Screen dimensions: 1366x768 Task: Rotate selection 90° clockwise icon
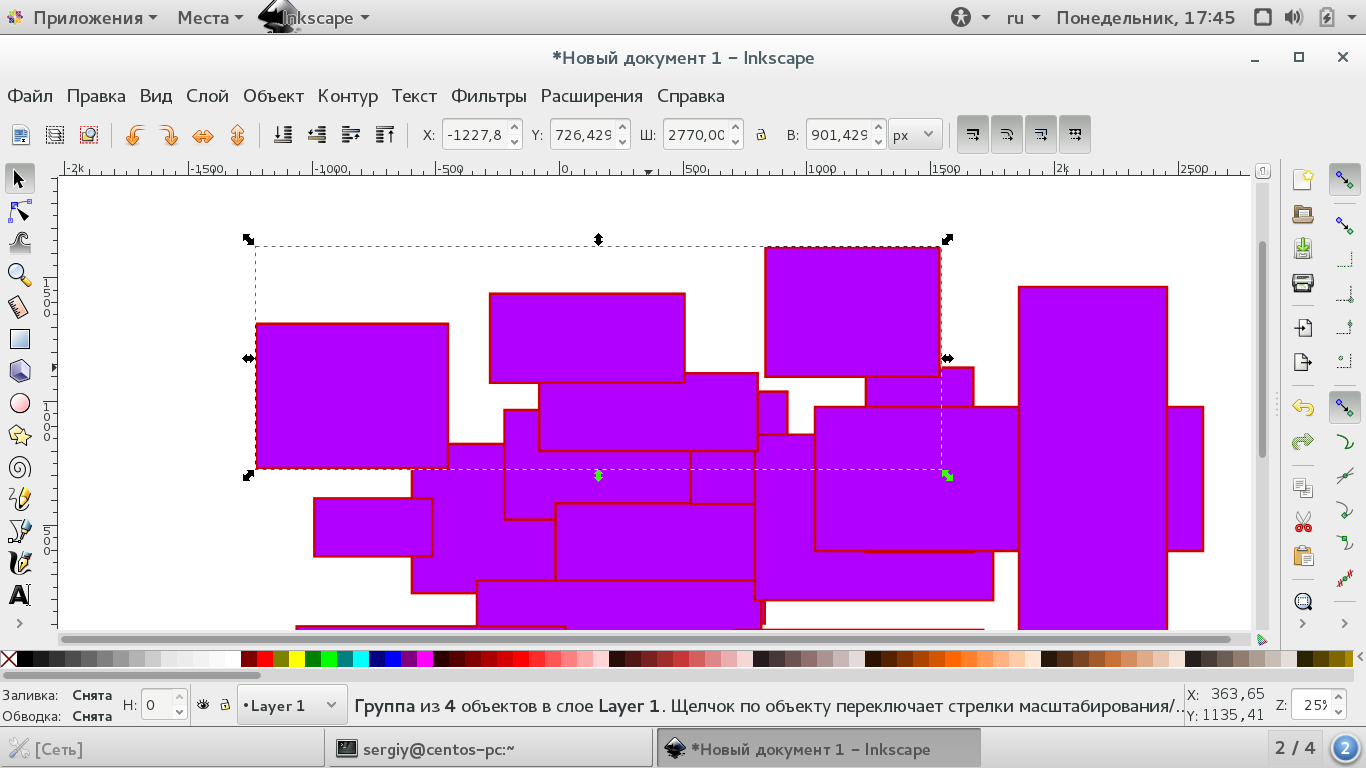pyautogui.click(x=168, y=135)
